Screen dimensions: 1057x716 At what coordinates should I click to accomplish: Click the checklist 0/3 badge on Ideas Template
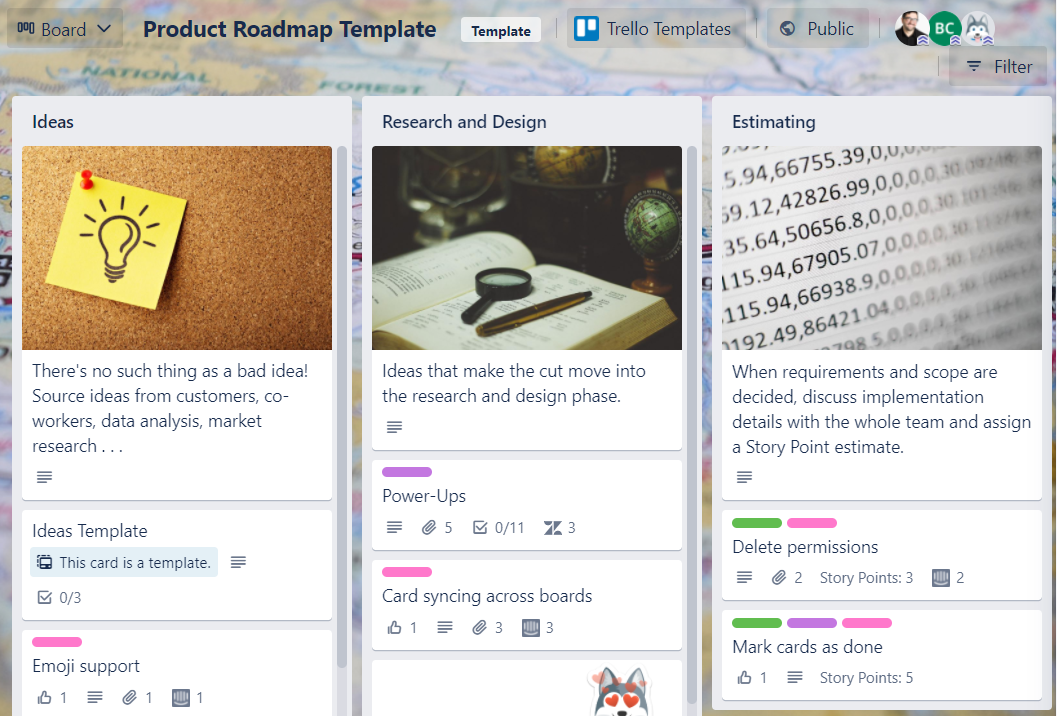pyautogui.click(x=58, y=598)
